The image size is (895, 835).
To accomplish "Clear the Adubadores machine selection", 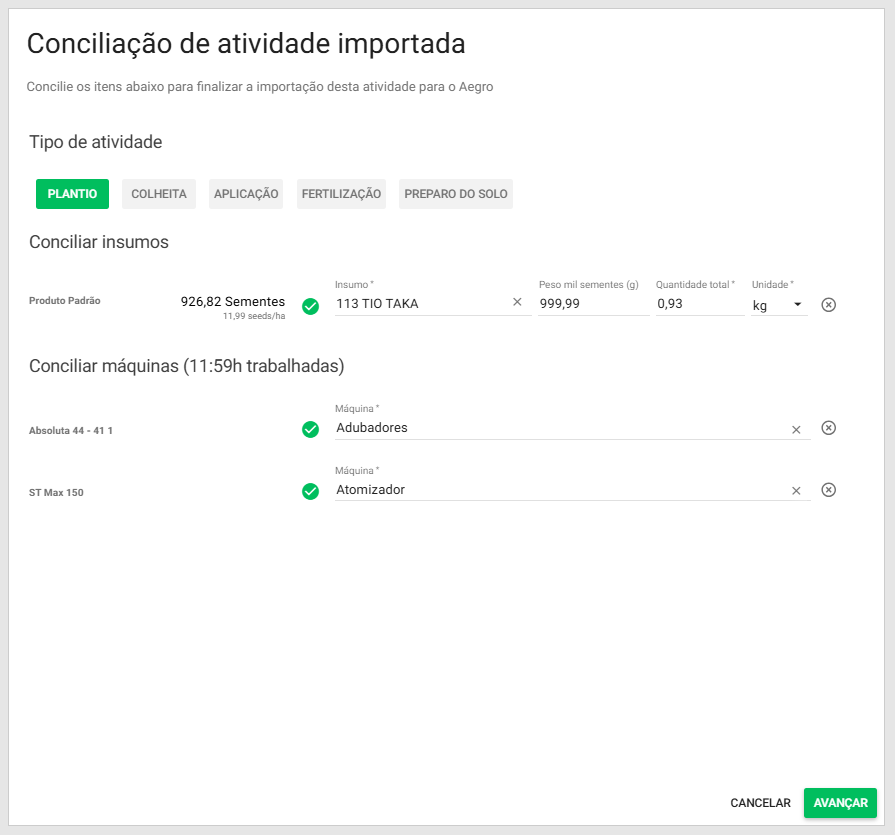I will coord(796,429).
